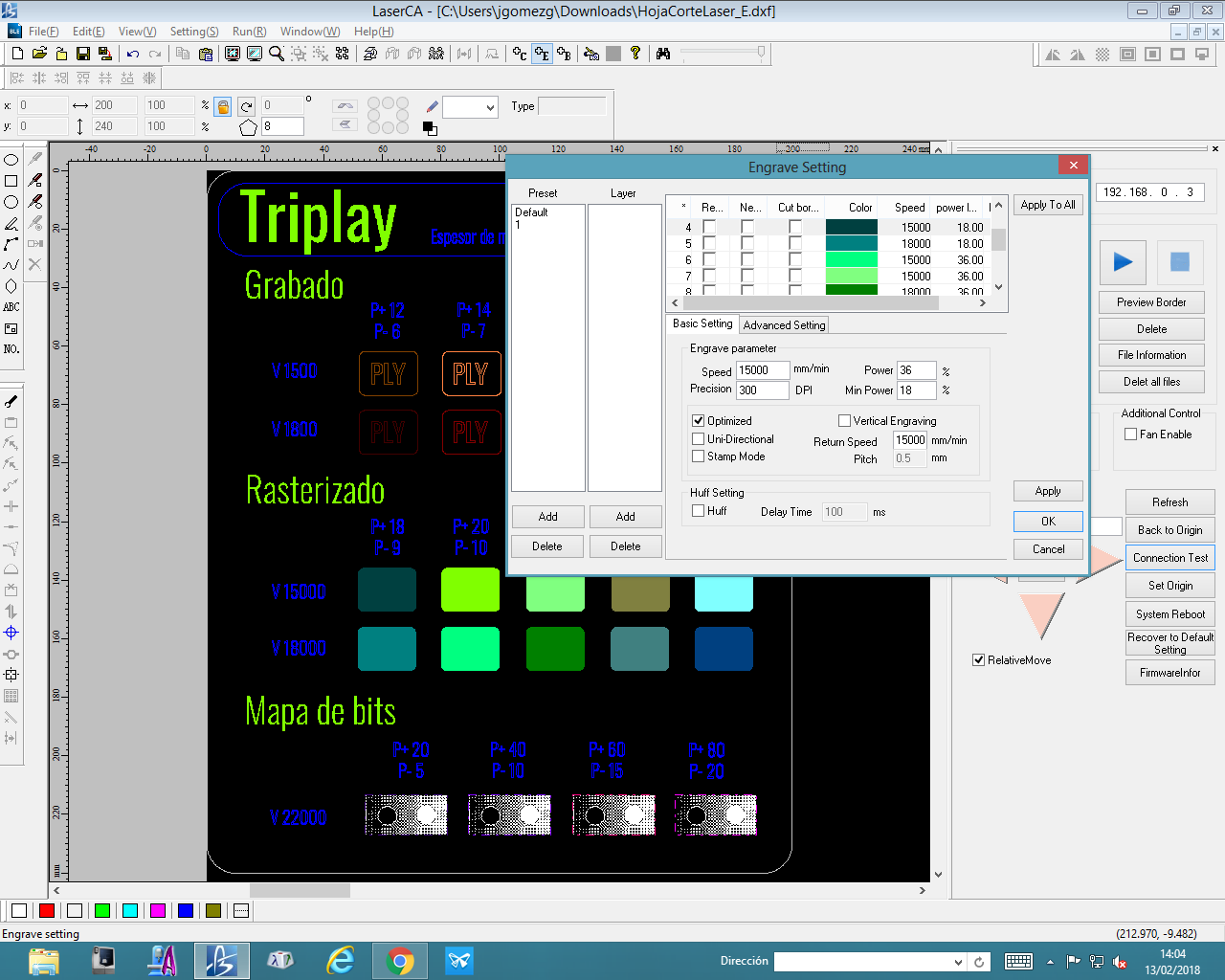Select the Engrave setting toolbar icon (E)
This screenshot has width=1225, height=980.
tap(542, 54)
